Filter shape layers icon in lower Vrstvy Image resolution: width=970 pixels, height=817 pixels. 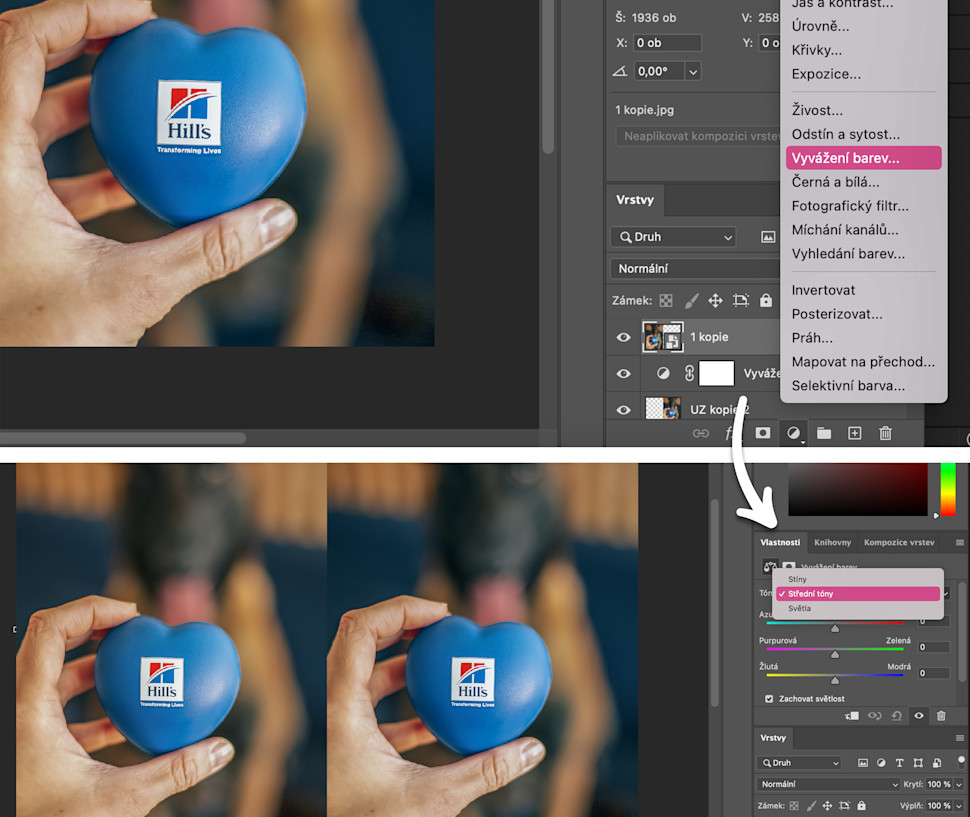(x=918, y=763)
